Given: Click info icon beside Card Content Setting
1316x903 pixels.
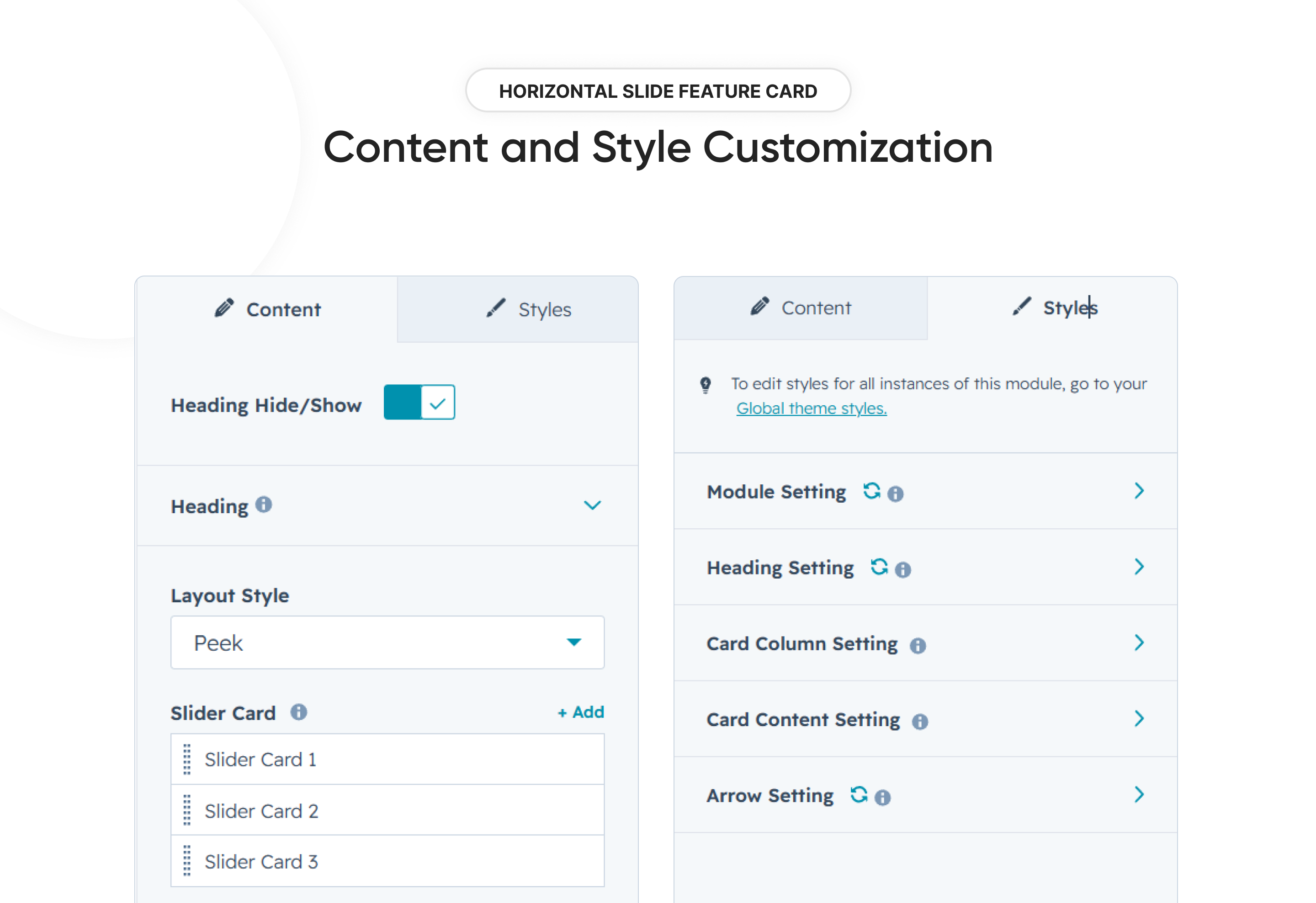Looking at the screenshot, I should pyautogui.click(x=920, y=721).
